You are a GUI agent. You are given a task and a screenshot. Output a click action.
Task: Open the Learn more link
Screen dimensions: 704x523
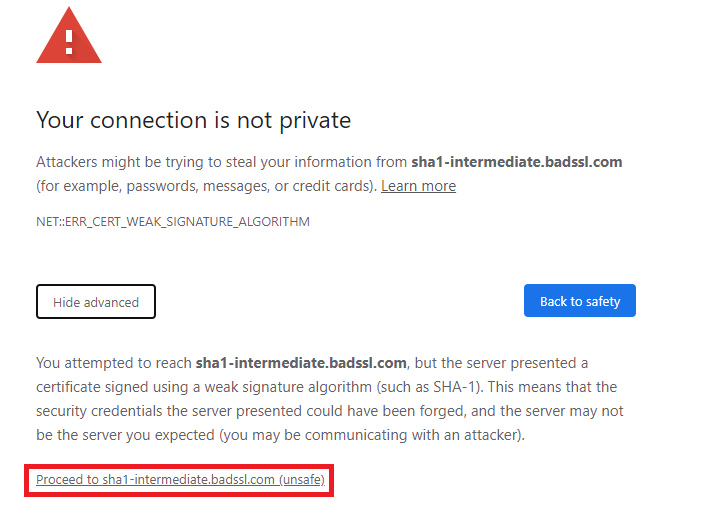[418, 186]
